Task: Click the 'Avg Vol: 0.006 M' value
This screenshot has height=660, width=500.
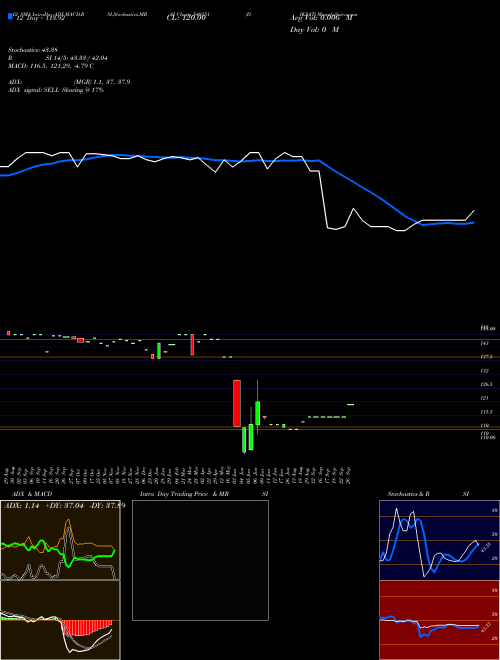Action: (x=321, y=18)
